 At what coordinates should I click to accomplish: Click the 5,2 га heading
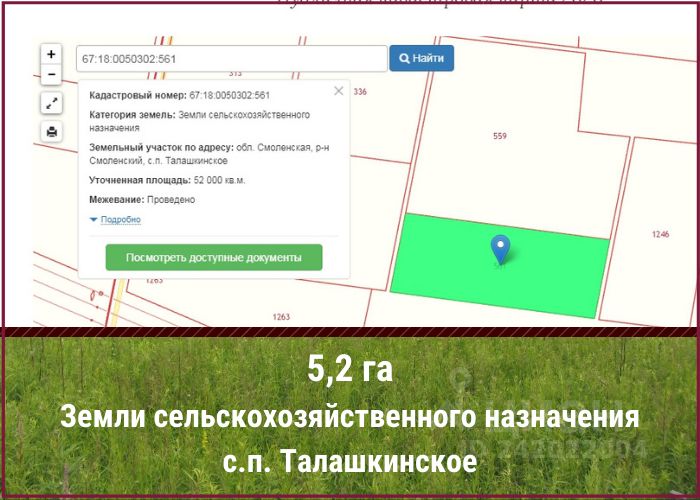click(x=350, y=369)
